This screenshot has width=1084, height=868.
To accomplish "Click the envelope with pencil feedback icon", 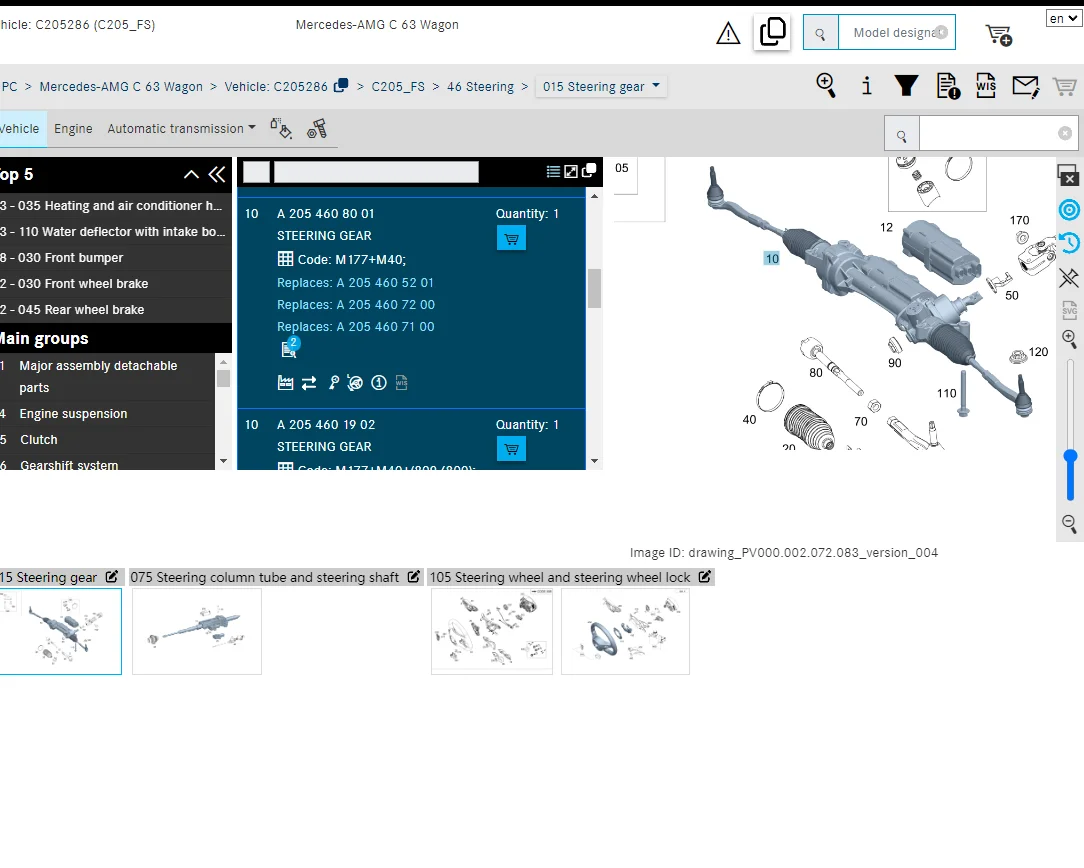I will pyautogui.click(x=1025, y=86).
